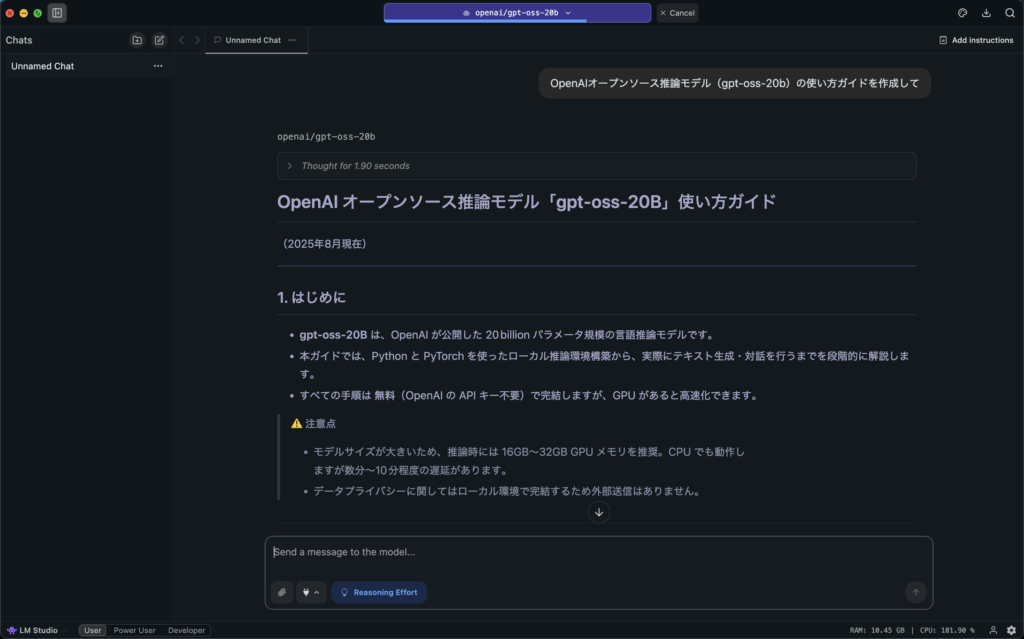Click the gpt-oss-20B guide title heading

pyautogui.click(x=526, y=201)
